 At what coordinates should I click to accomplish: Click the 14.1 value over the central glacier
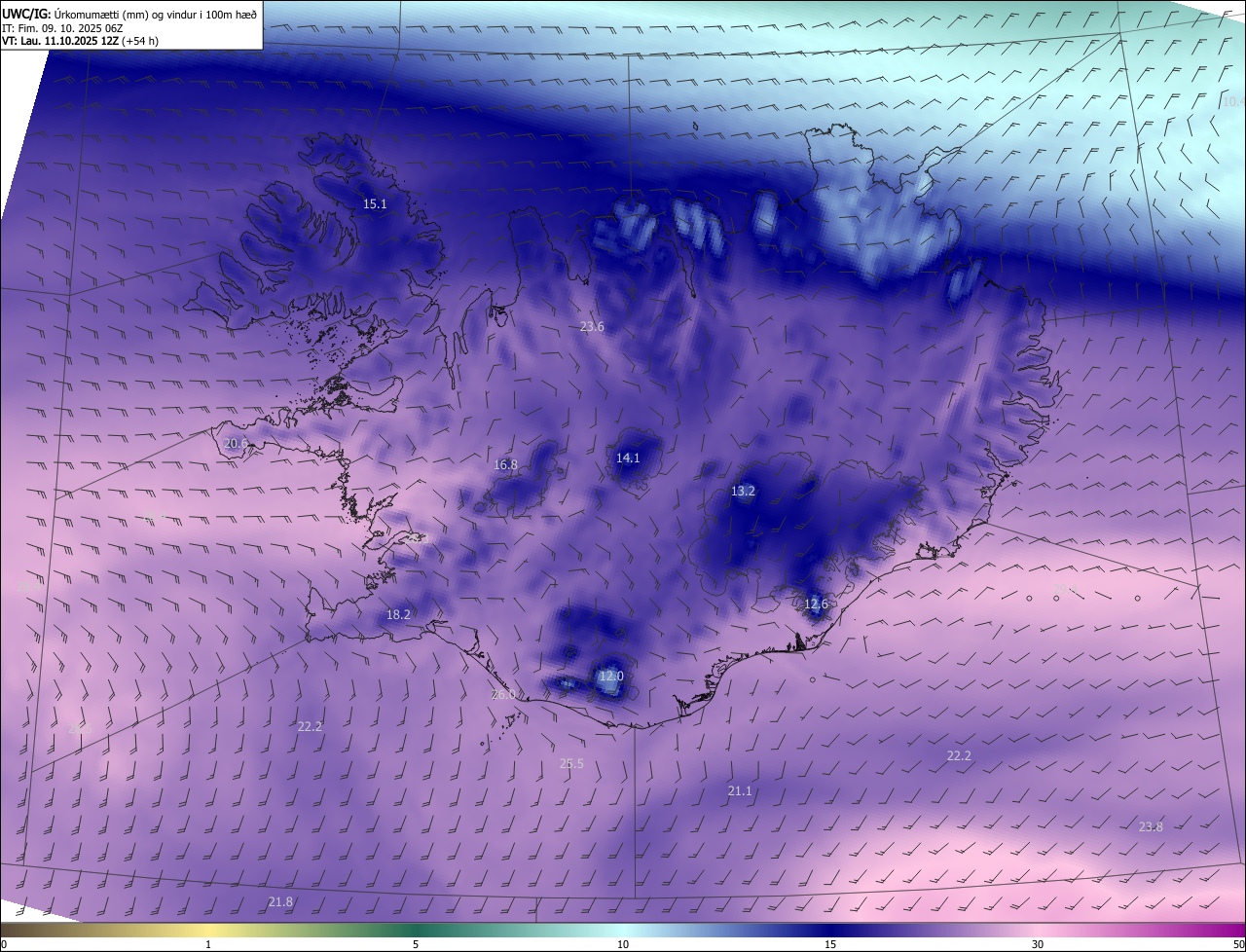click(x=628, y=458)
